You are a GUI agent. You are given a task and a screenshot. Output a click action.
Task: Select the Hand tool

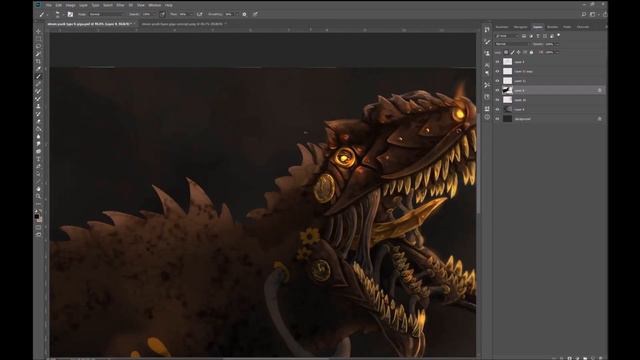coord(38,189)
